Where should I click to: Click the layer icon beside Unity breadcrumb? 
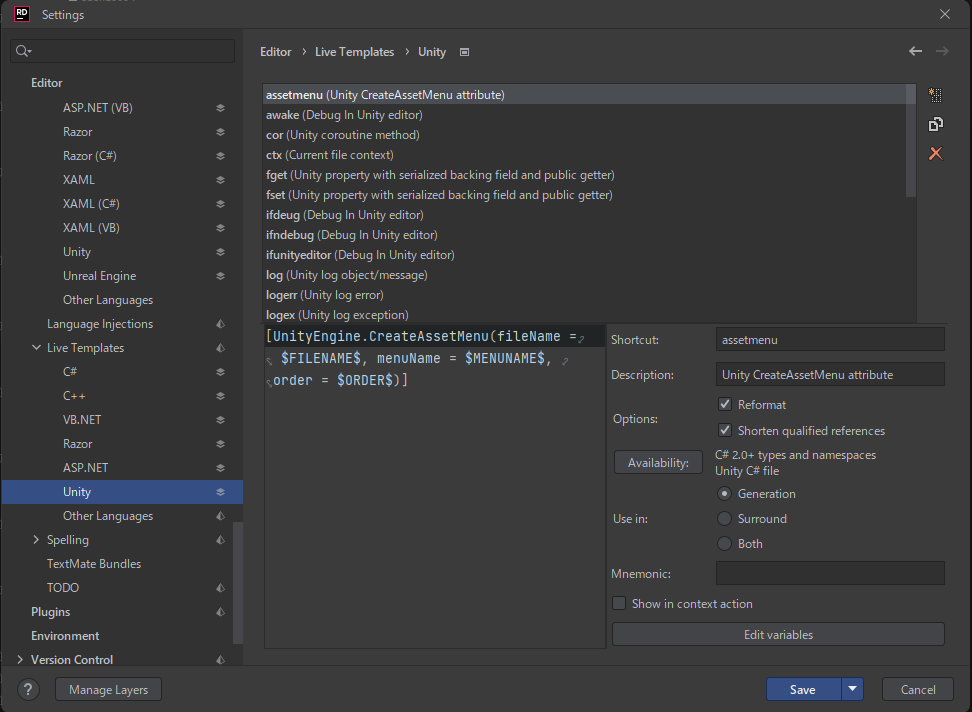464,52
